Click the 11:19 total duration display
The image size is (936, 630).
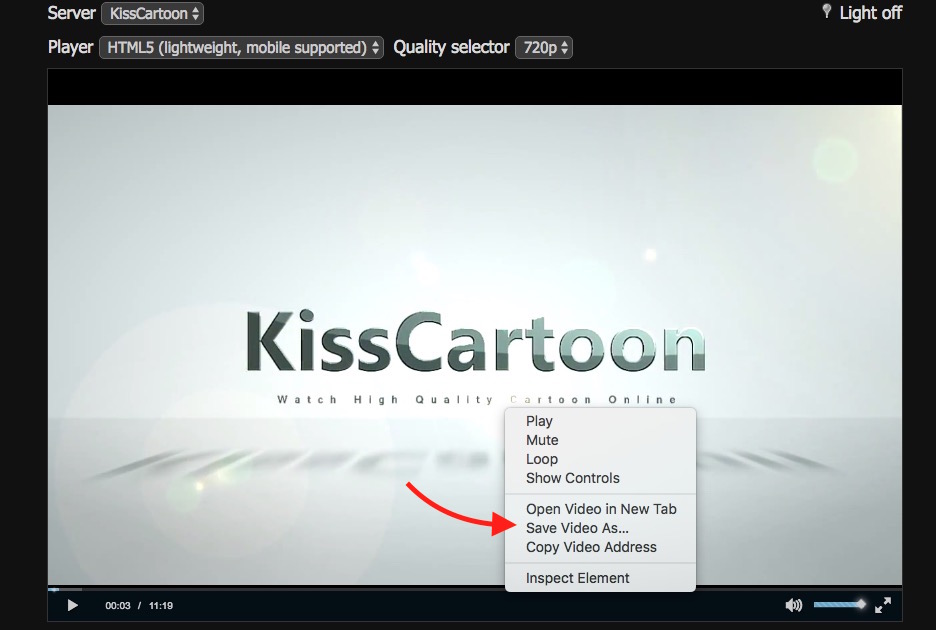pos(161,606)
